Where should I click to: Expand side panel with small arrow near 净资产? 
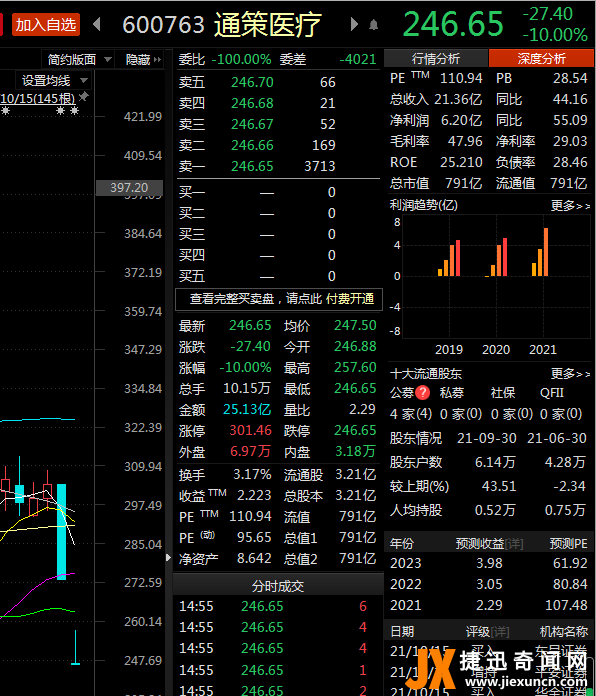click(168, 558)
